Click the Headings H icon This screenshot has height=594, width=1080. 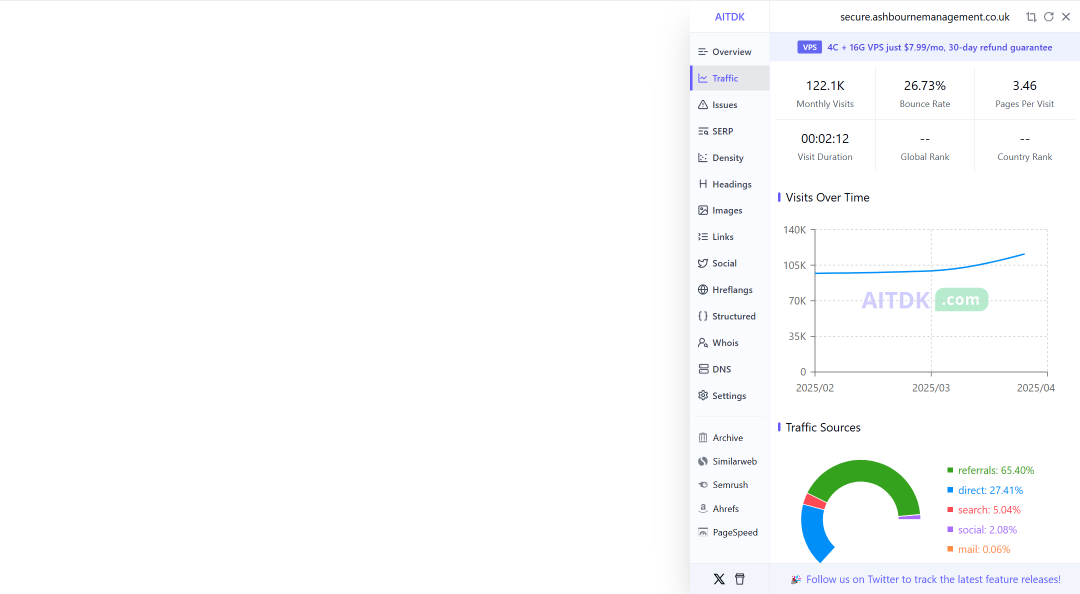(703, 184)
